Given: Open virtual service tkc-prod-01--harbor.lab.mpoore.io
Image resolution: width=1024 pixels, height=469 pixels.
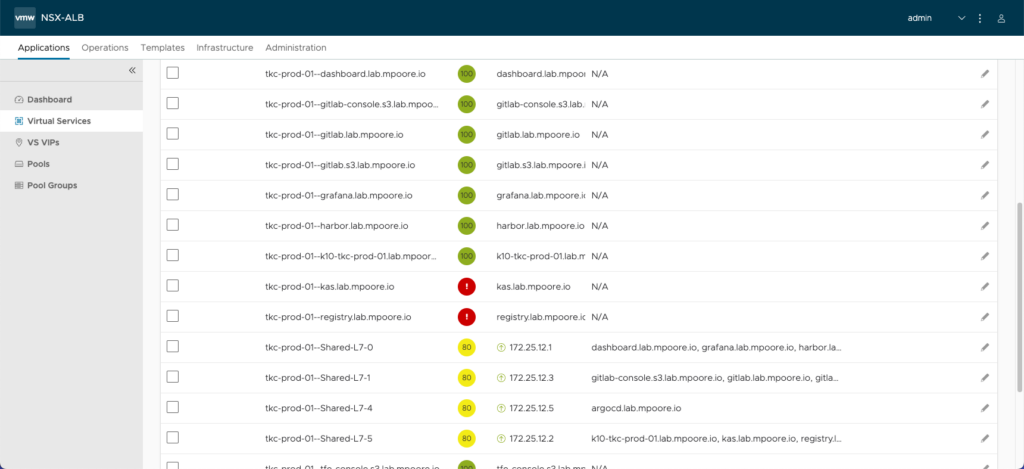Looking at the screenshot, I should (336, 226).
